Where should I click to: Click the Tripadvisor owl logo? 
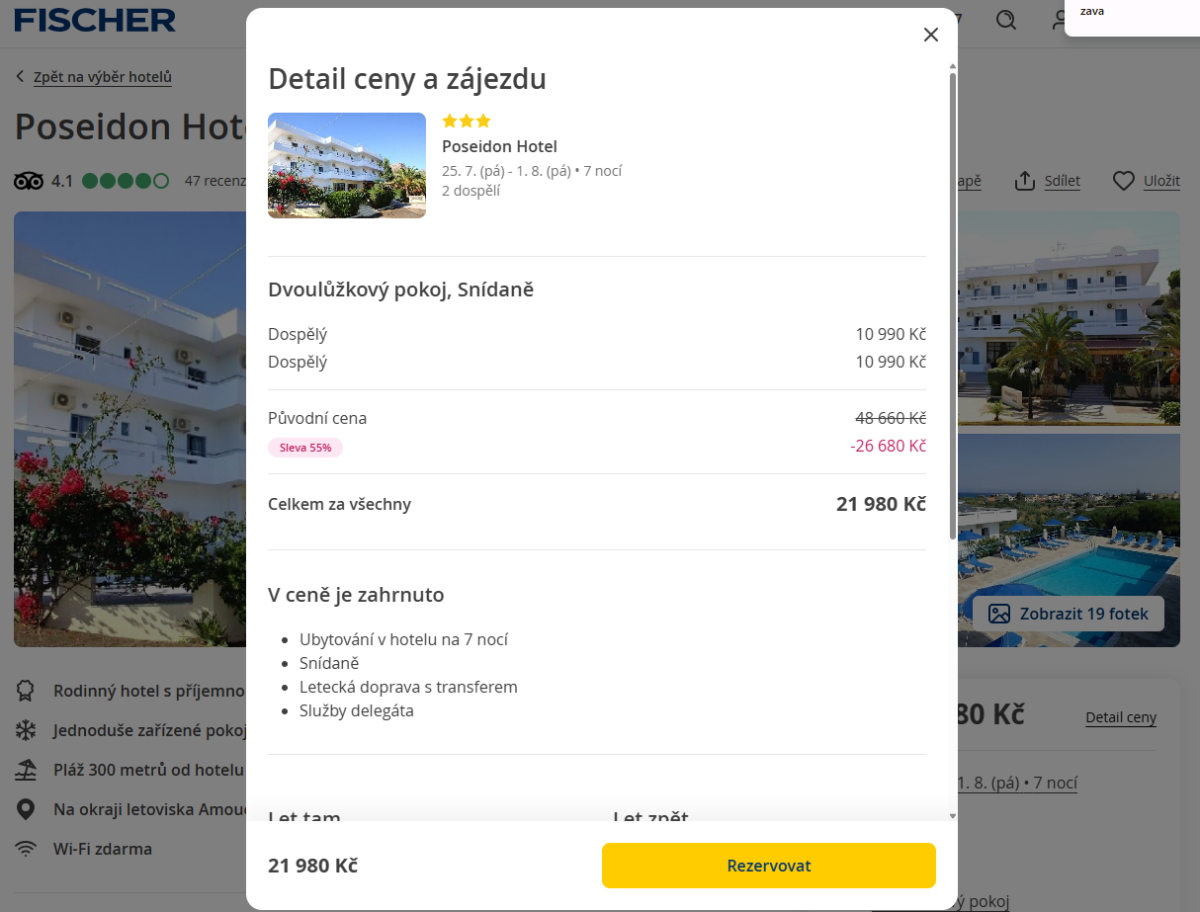click(x=29, y=181)
